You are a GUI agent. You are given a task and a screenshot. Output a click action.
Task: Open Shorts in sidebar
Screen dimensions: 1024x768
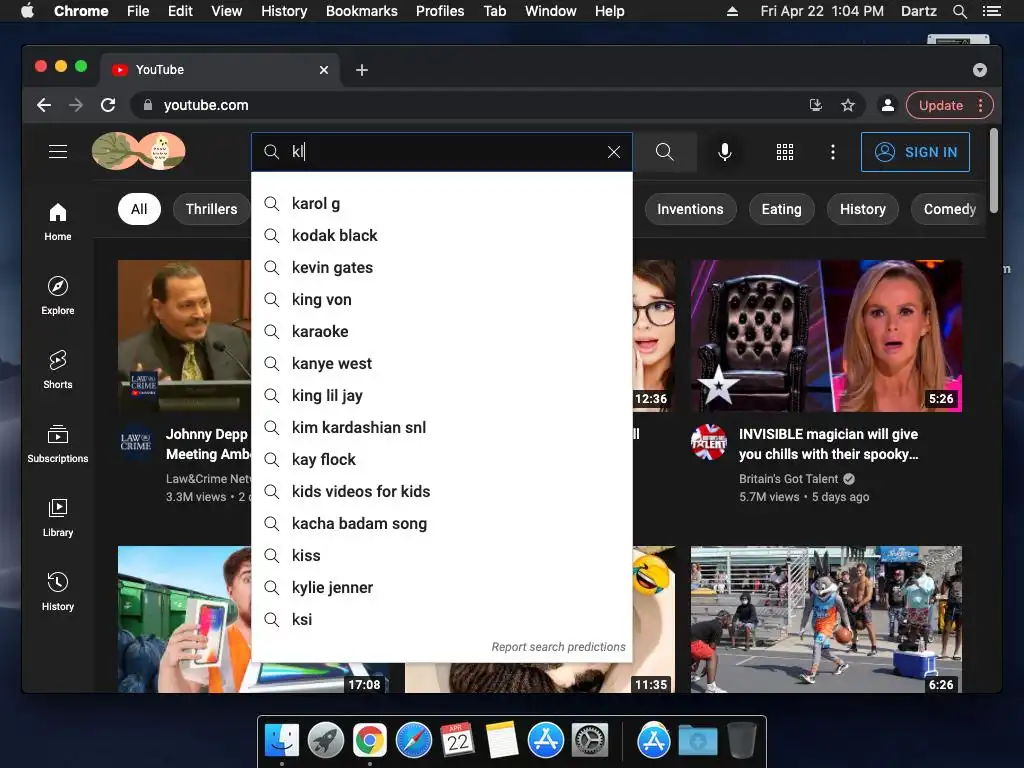pyautogui.click(x=58, y=370)
